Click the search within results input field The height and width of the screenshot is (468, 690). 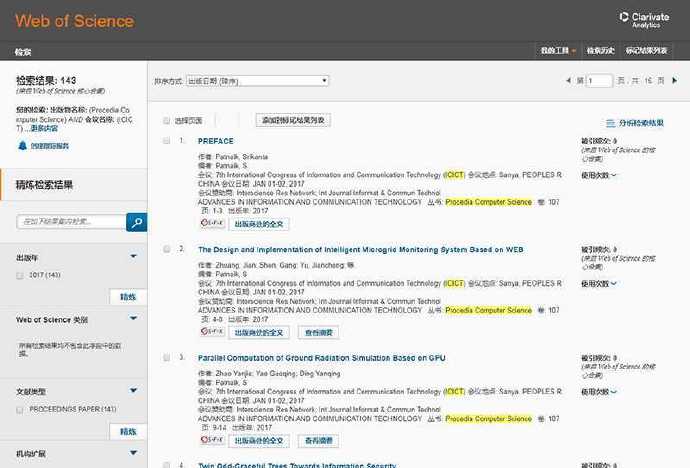(x=71, y=222)
